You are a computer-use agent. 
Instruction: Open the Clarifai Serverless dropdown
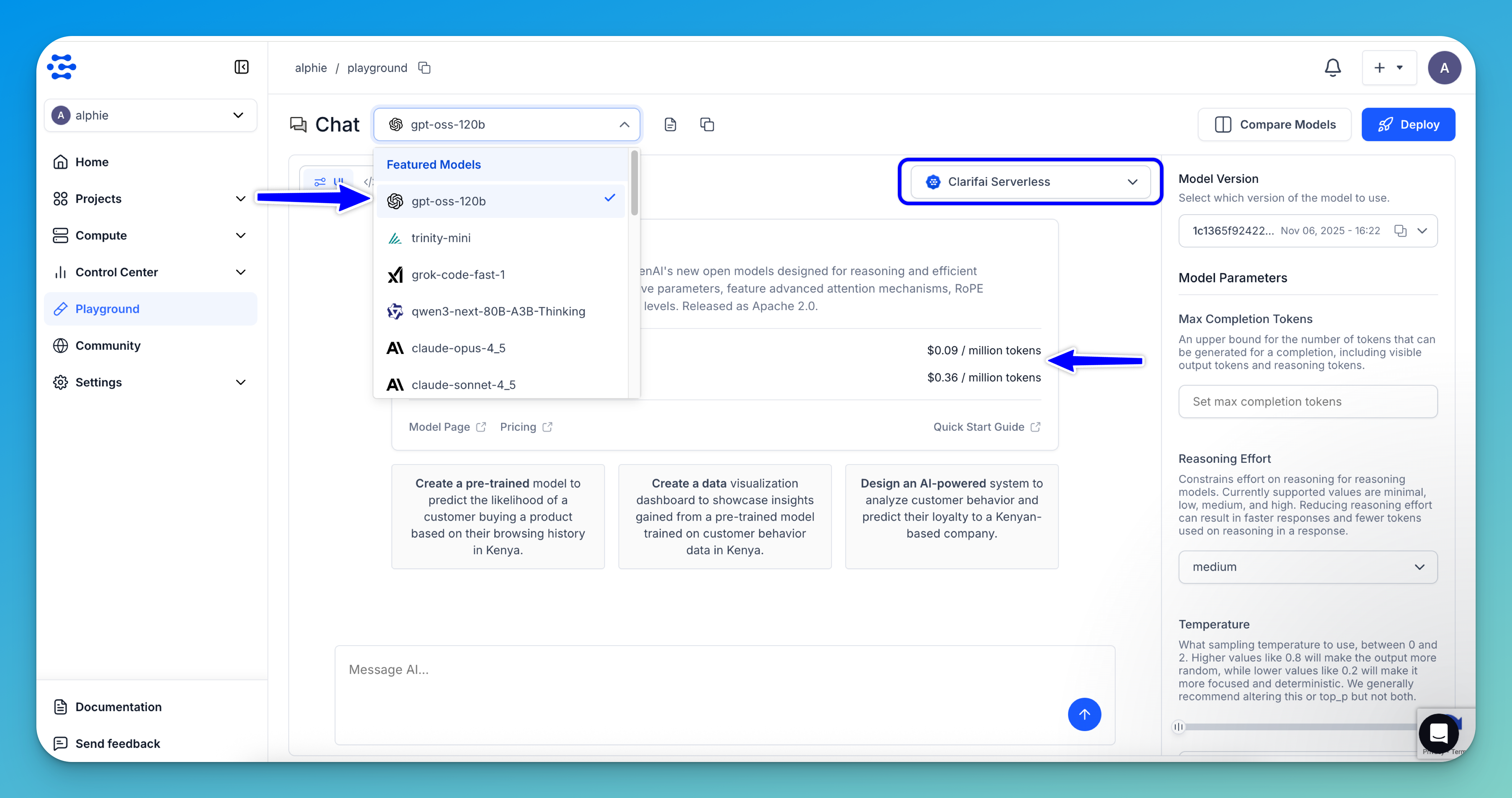(1030, 182)
